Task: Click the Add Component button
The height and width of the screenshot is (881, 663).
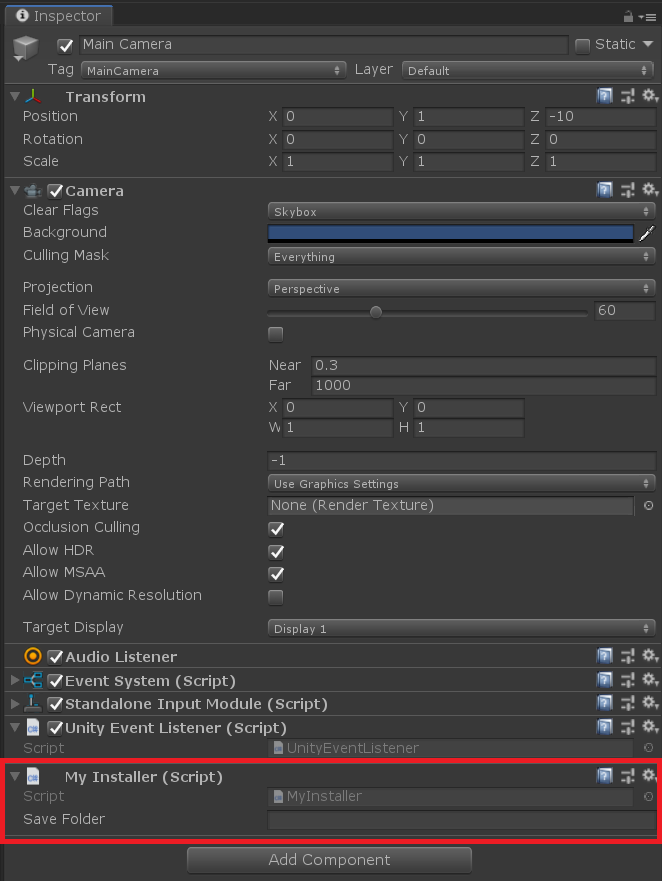Action: (329, 860)
